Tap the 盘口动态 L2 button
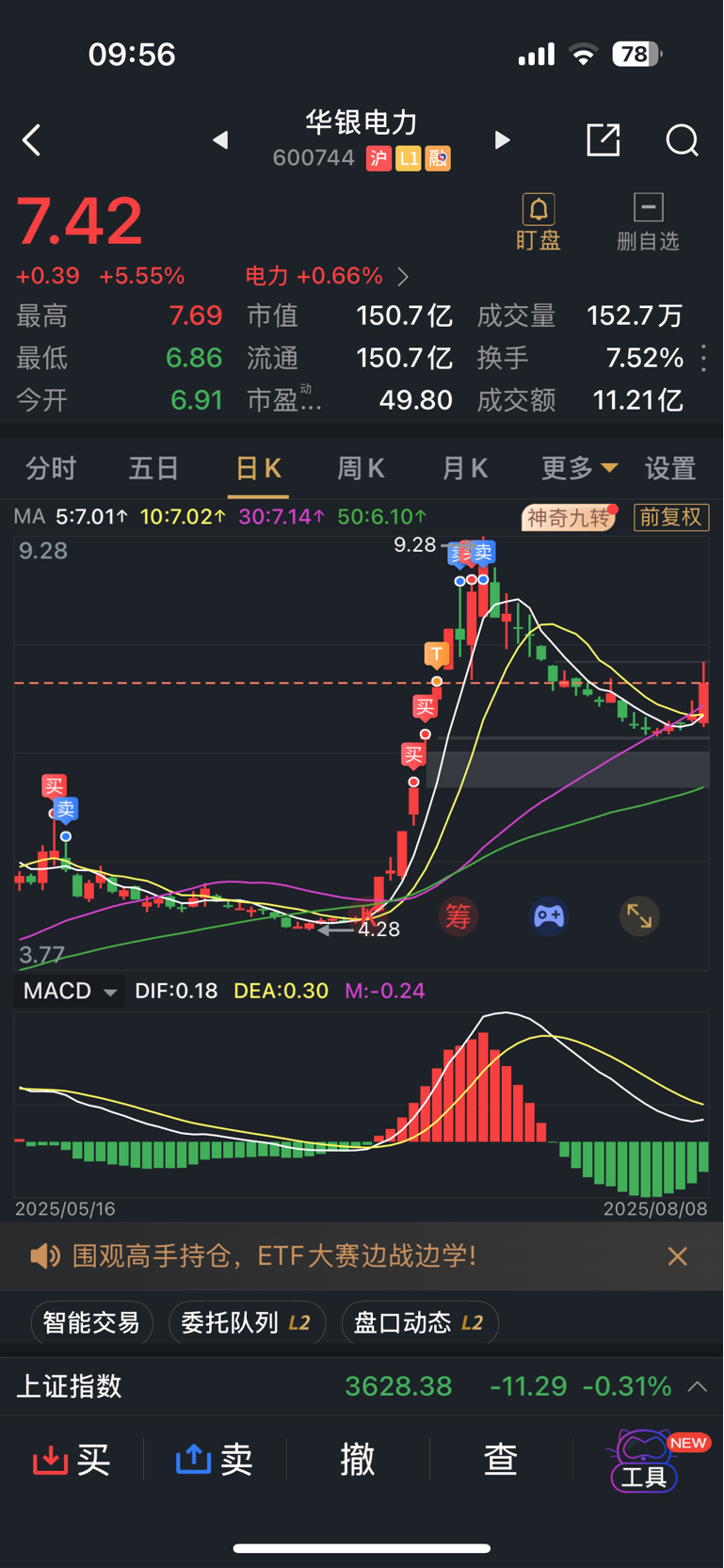This screenshot has width=724, height=1568. (419, 1322)
